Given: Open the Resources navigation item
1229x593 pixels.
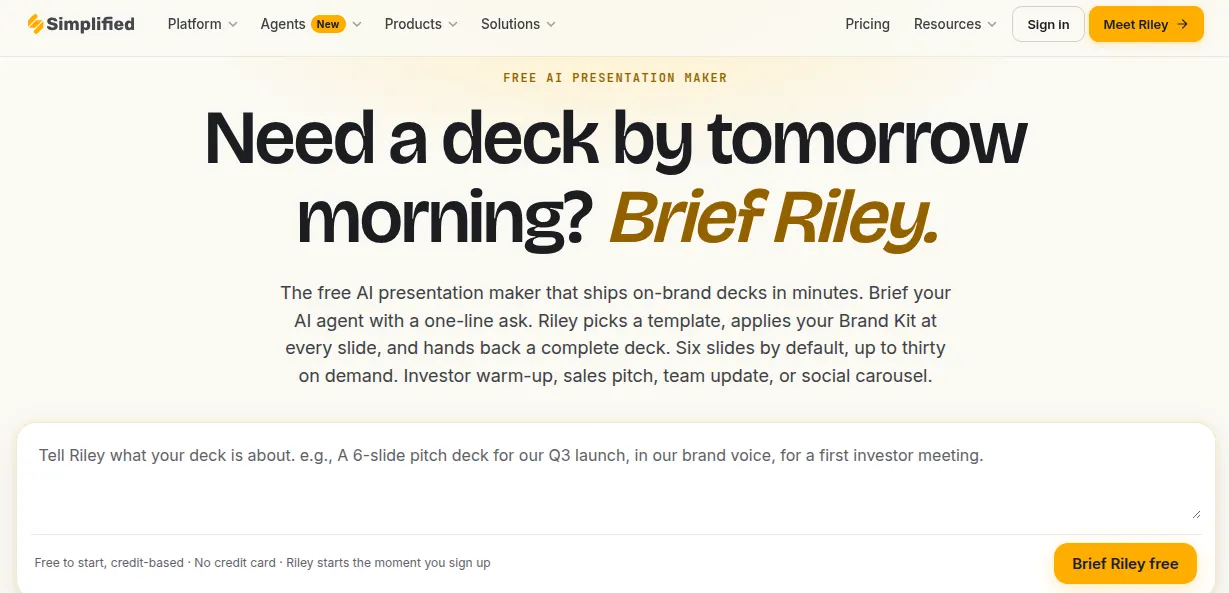Looking at the screenshot, I should pyautogui.click(x=947, y=24).
